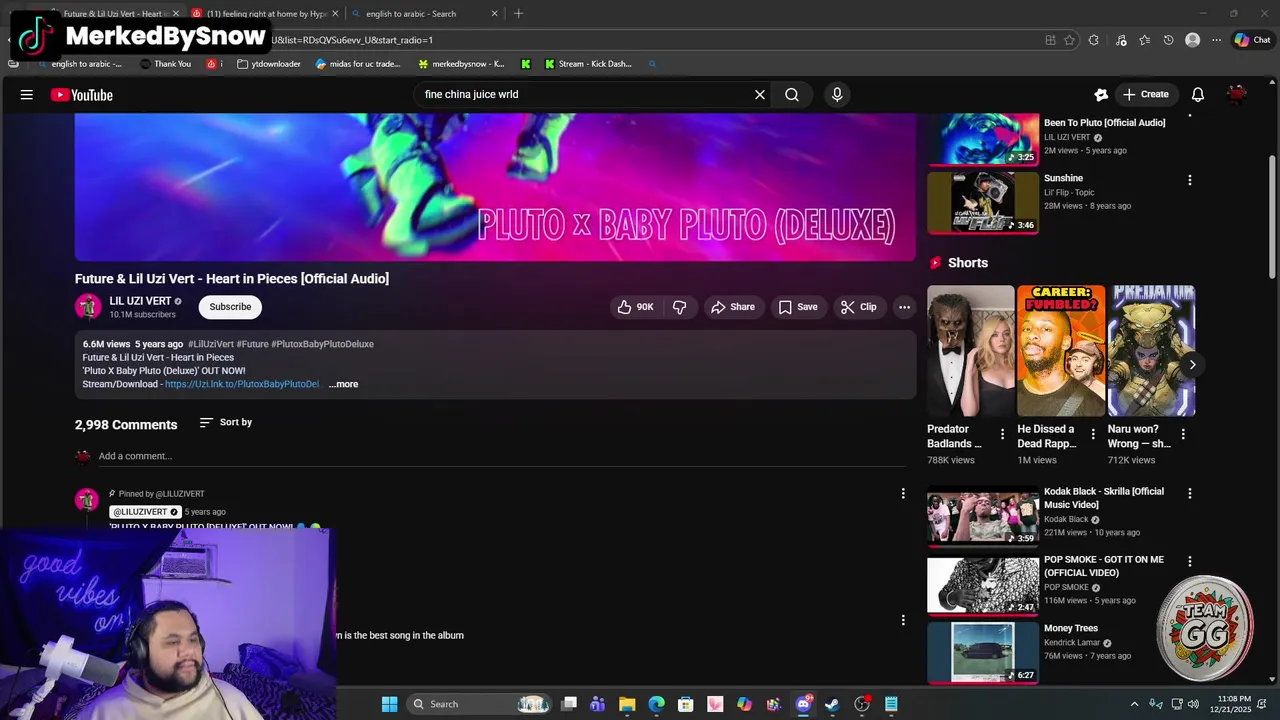
Task: Open midas for uc trade bookmark
Action: point(357,64)
